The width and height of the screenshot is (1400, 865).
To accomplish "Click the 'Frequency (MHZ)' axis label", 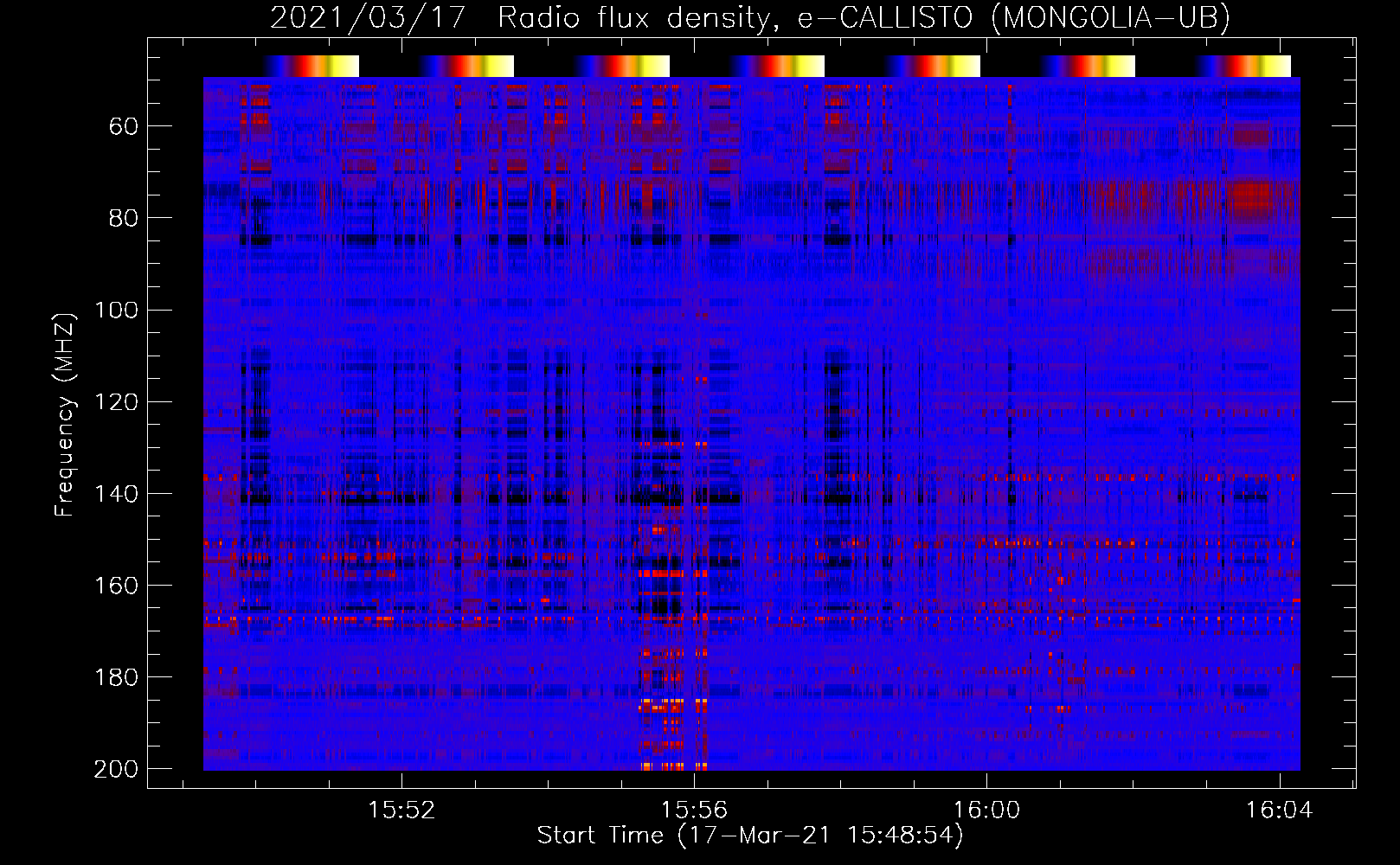I will tap(65, 415).
